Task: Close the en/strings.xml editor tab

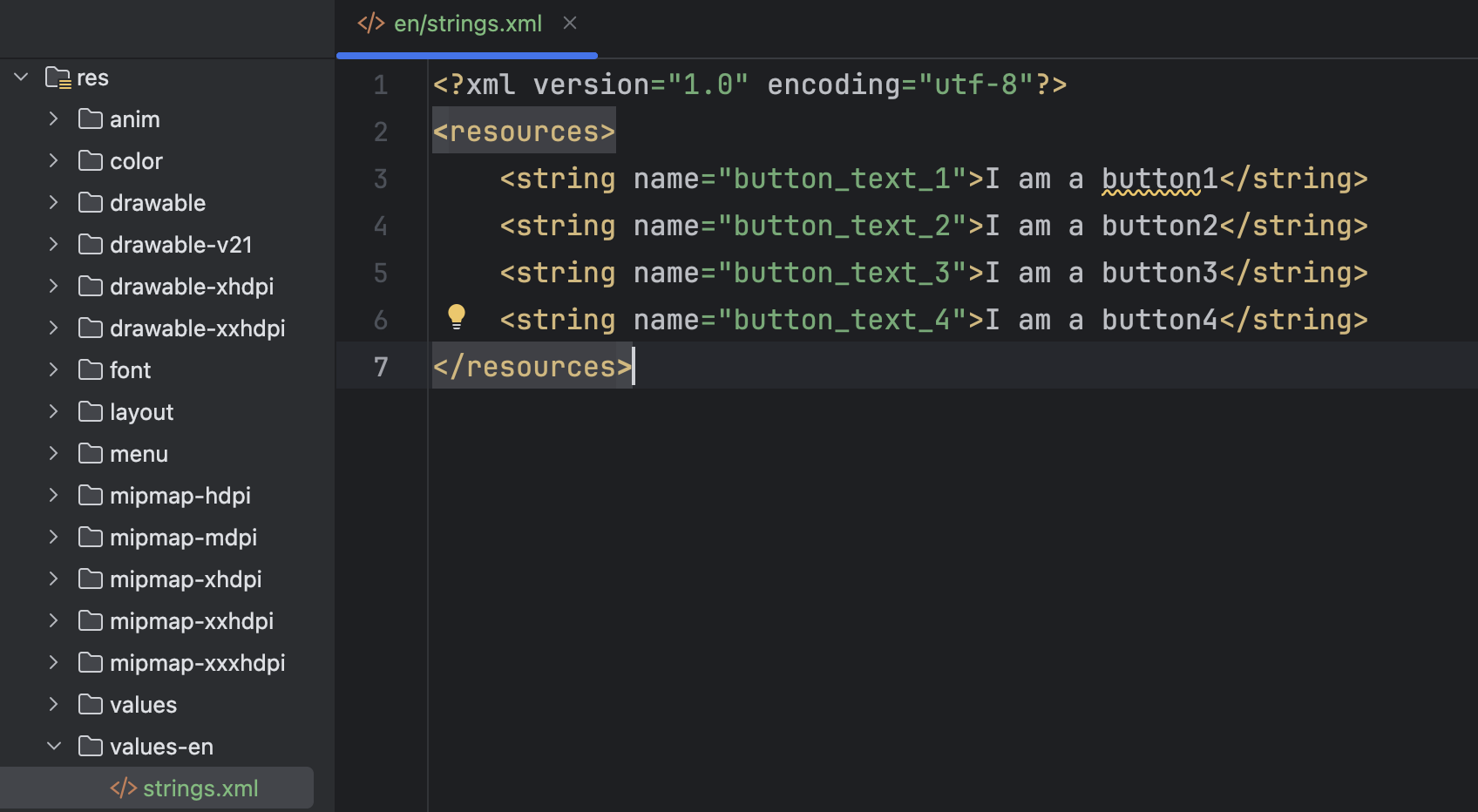Action: 570,24
